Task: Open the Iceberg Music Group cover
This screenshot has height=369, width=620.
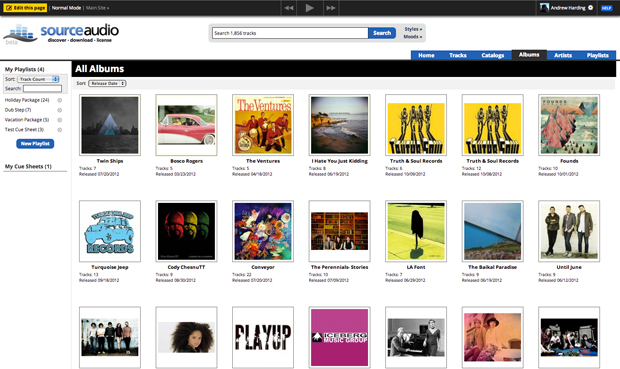Action: point(339,337)
